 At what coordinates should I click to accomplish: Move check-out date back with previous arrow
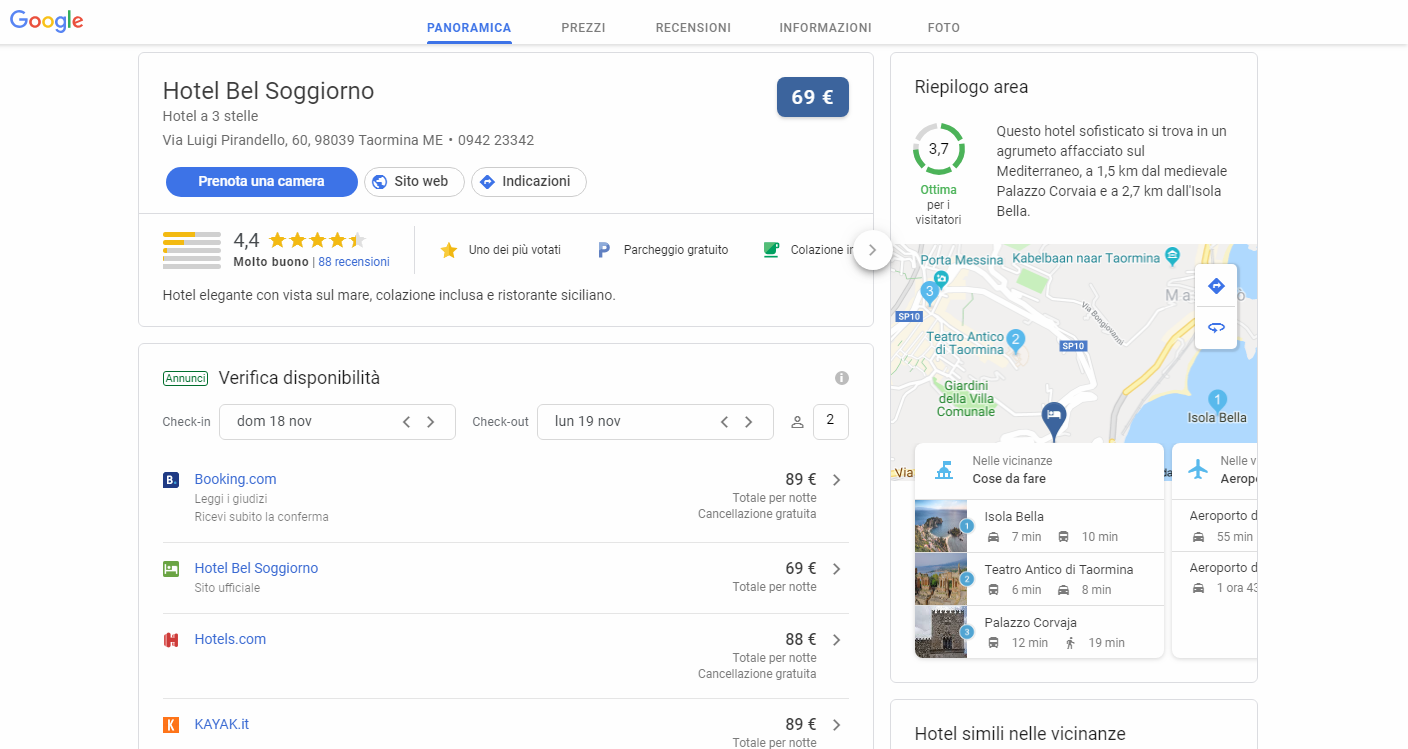point(724,422)
